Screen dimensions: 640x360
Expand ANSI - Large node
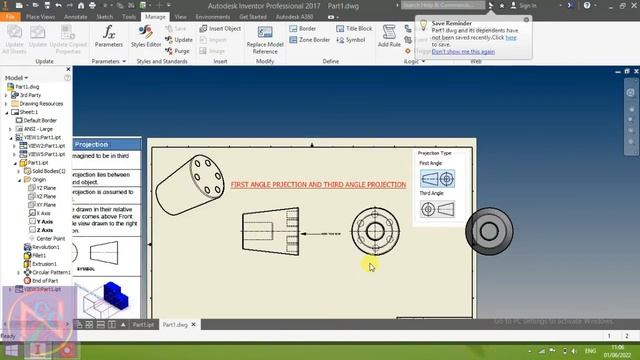[11, 129]
